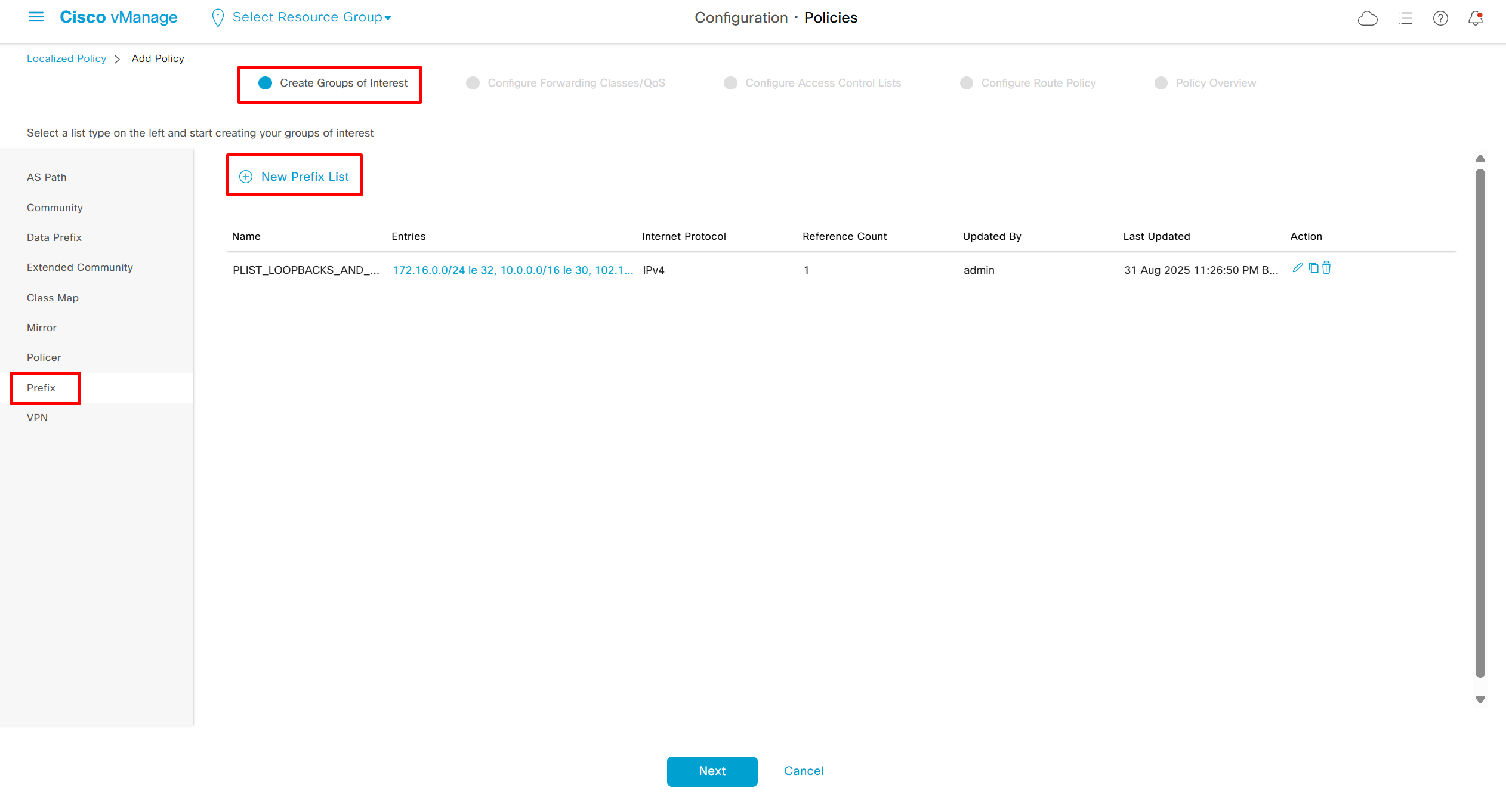Viewport: 1506px width, 812px height.
Task: Edit the PLIST_LOOPBACKS prefix list with the pencil icon
Action: [x=1297, y=268]
